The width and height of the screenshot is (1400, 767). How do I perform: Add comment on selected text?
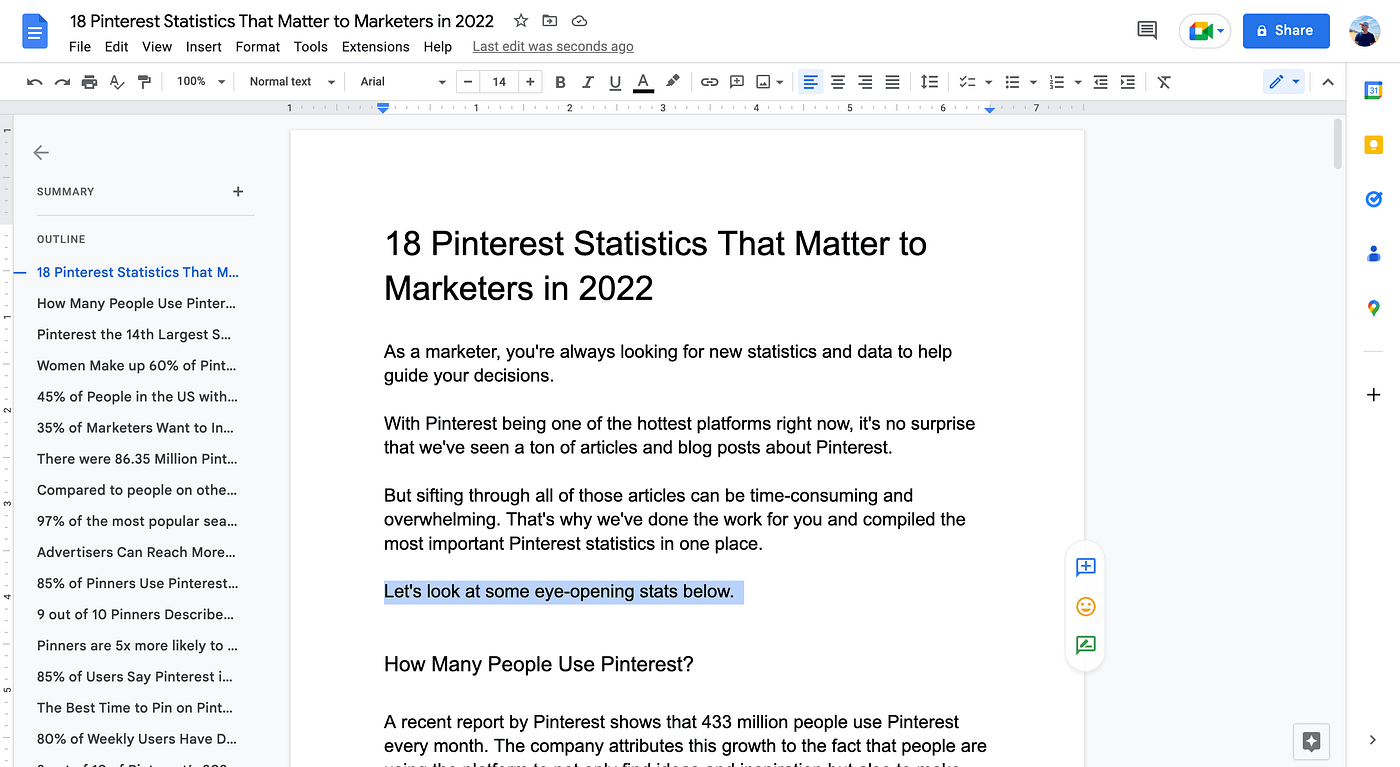pos(1085,567)
